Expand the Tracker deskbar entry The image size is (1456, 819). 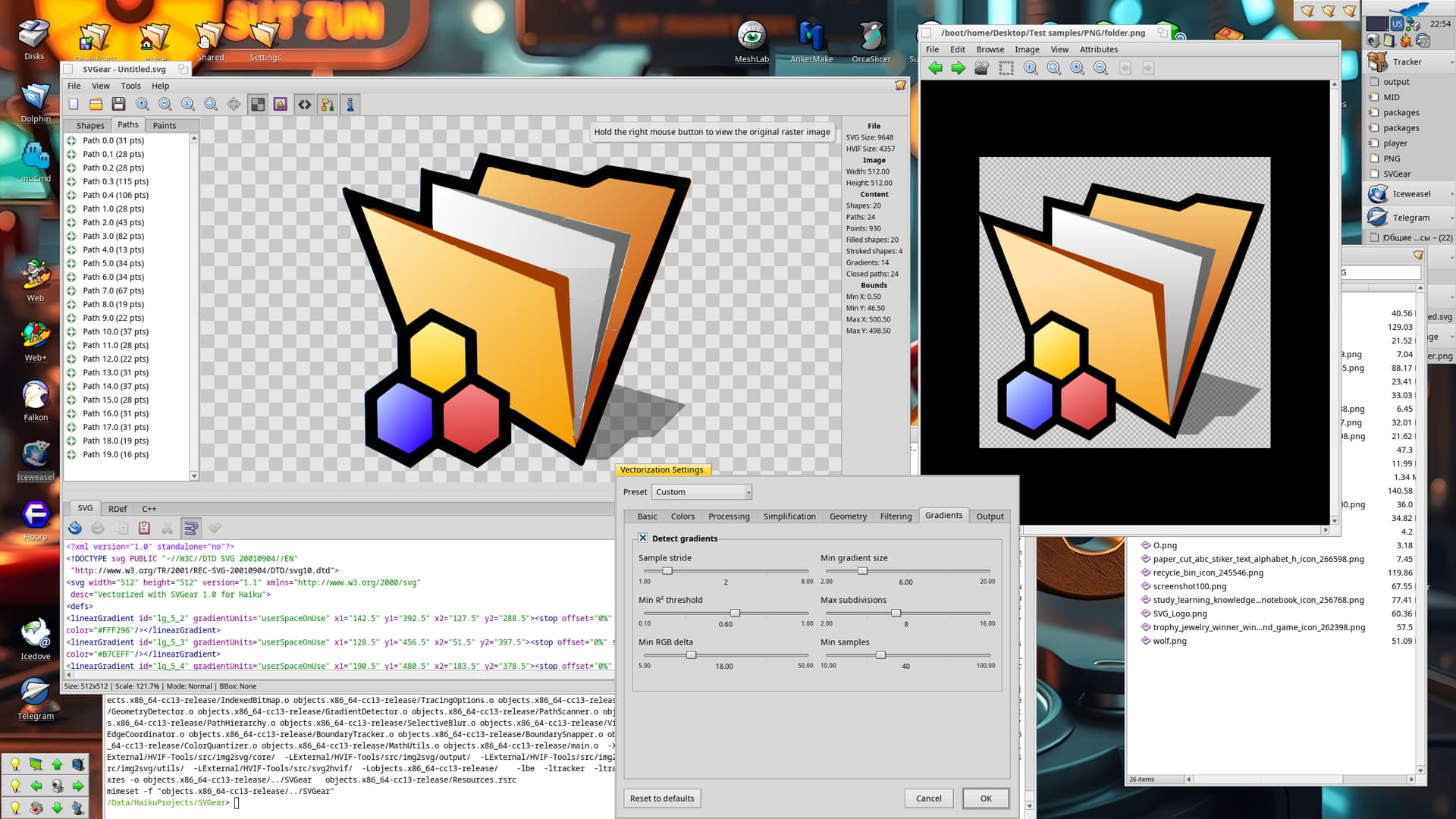point(1451,62)
